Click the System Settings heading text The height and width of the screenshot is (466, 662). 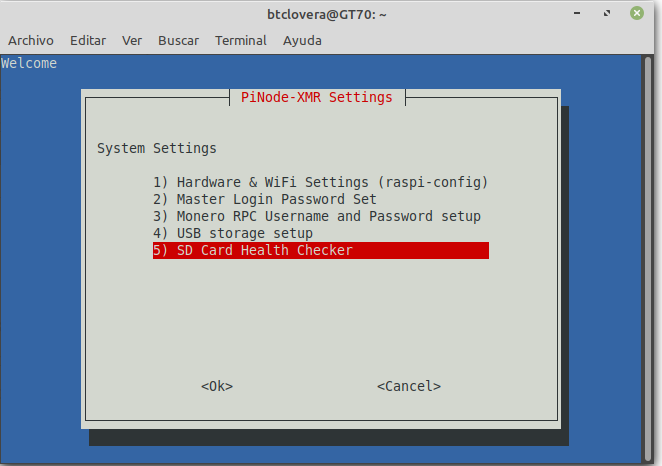click(x=157, y=149)
